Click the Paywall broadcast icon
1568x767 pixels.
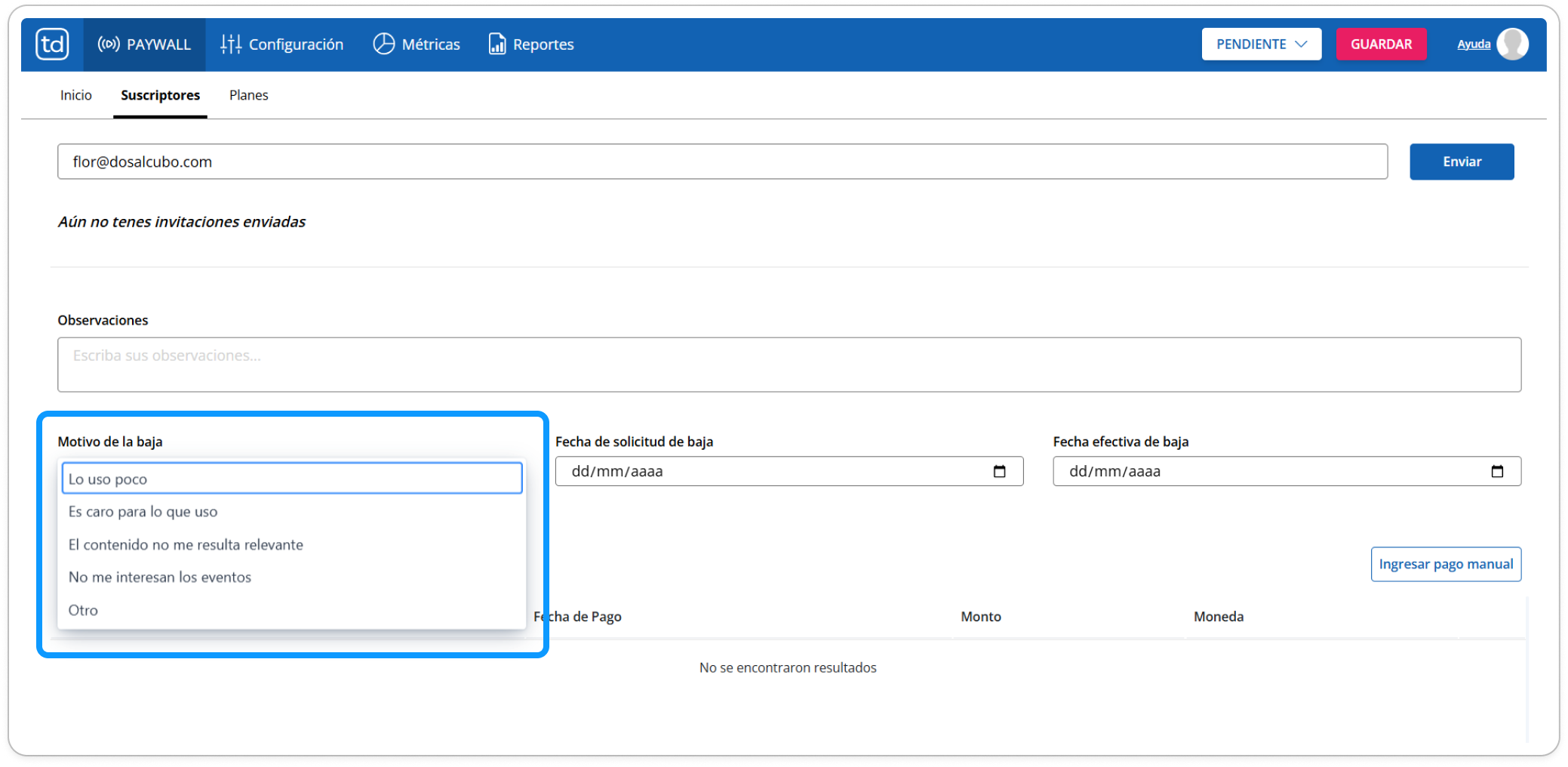pos(109,44)
